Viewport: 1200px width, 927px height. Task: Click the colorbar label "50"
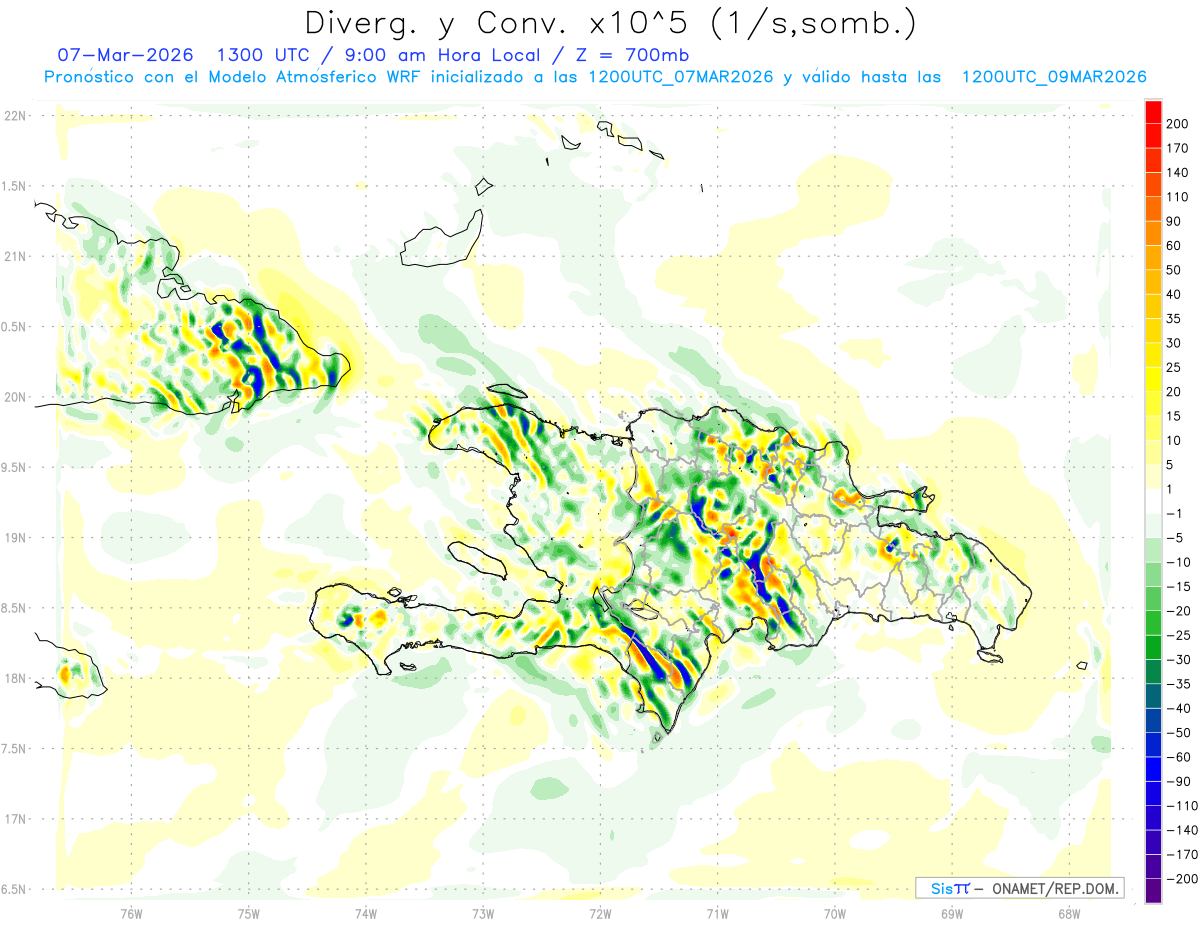(x=1174, y=270)
